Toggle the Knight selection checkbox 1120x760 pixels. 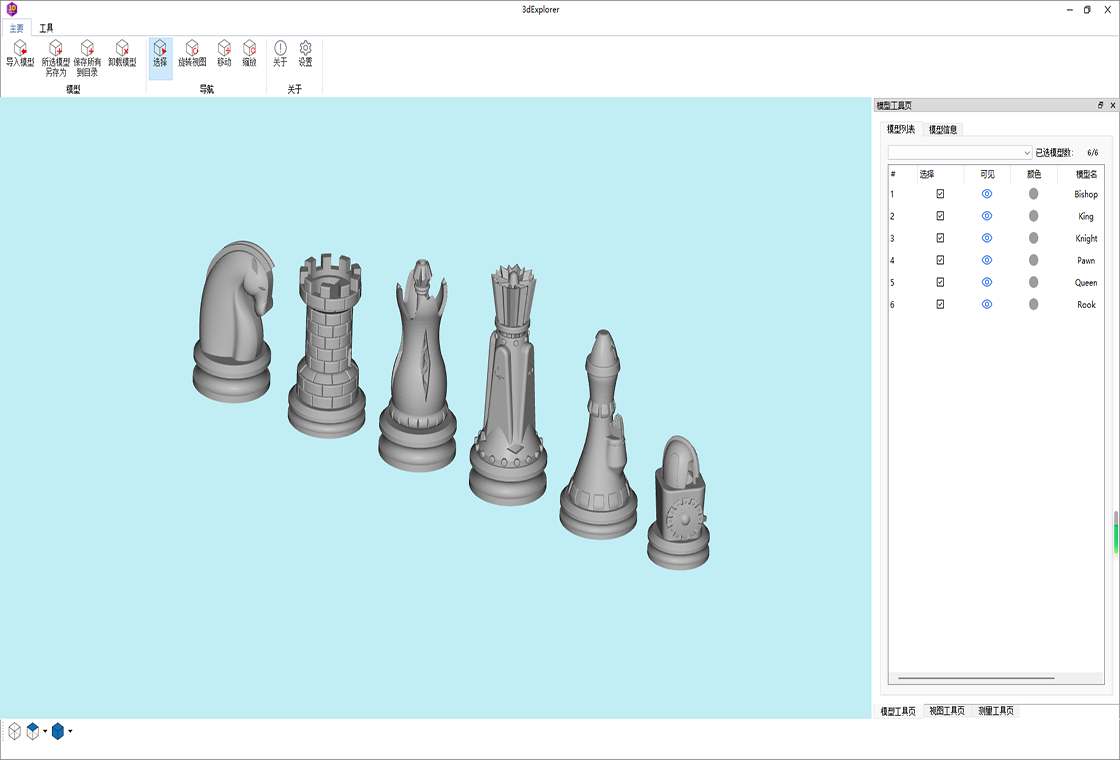pyautogui.click(x=940, y=238)
